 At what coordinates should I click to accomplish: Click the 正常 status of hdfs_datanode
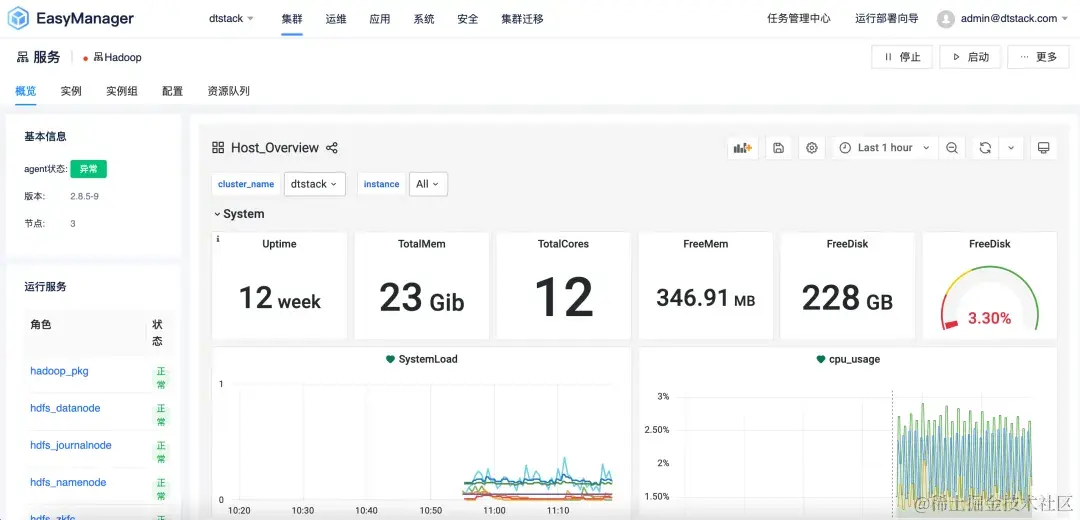tap(160, 415)
